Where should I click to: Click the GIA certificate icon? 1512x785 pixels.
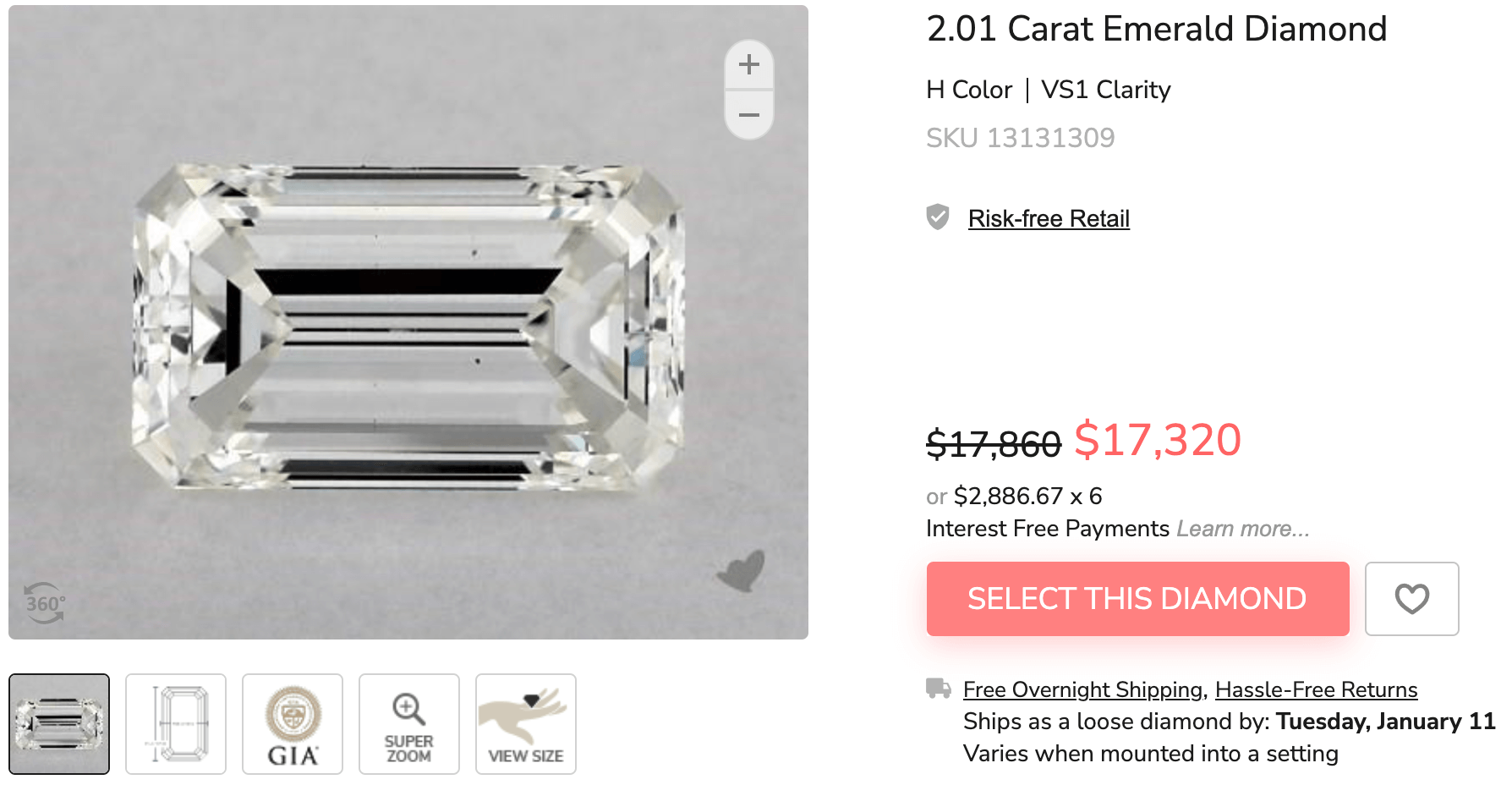click(x=292, y=724)
